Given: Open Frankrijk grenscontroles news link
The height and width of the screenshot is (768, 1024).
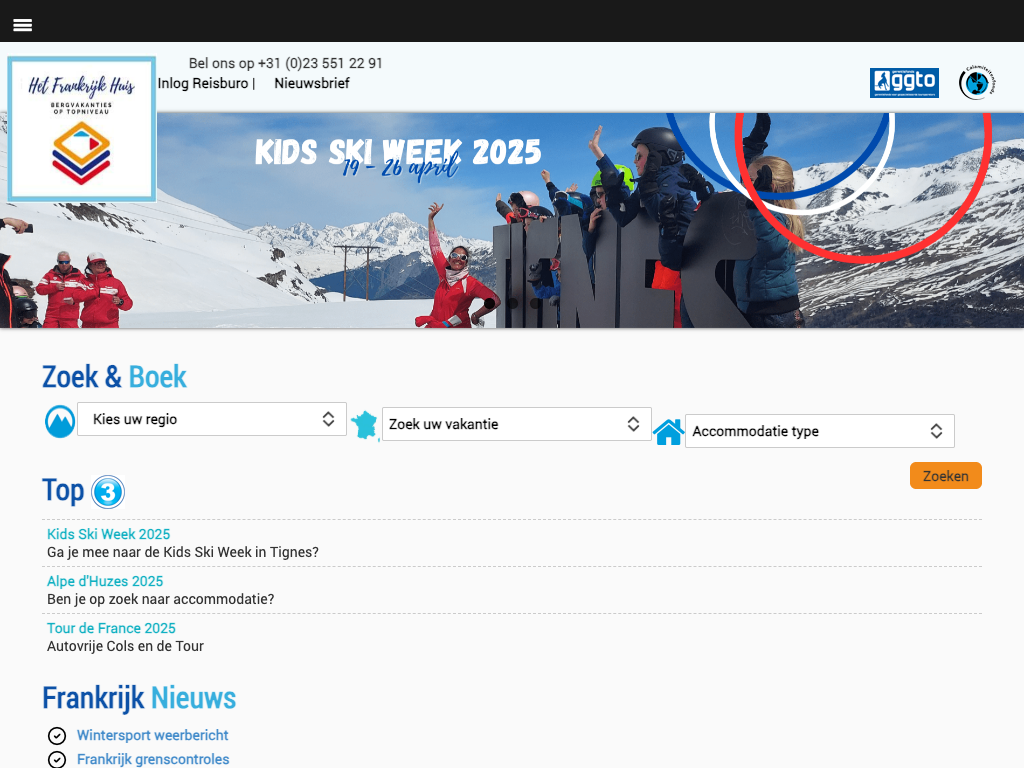Looking at the screenshot, I should pos(153,760).
